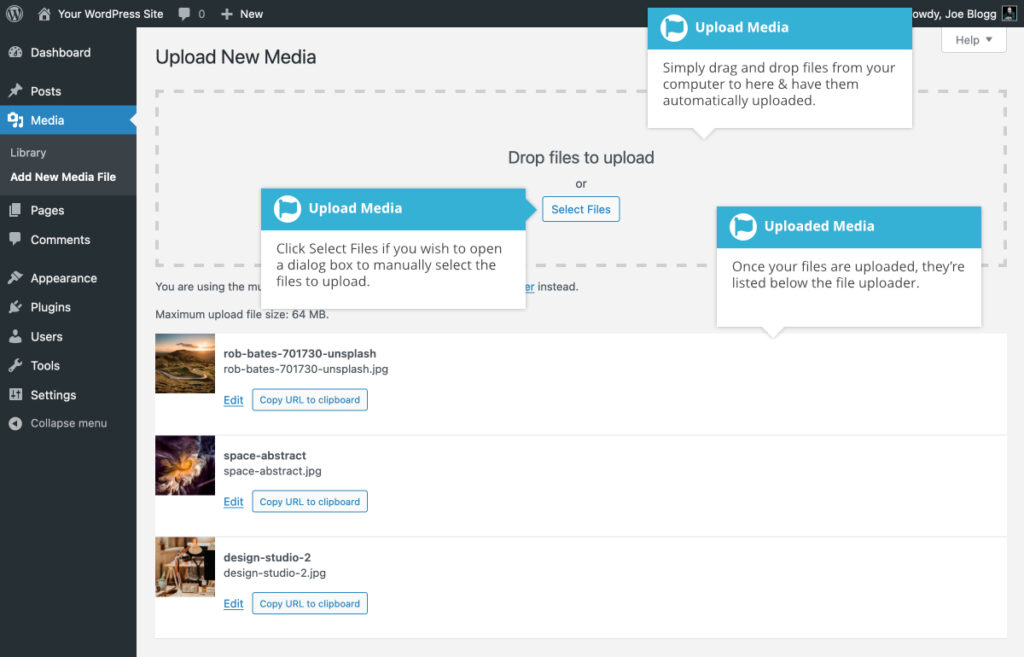Open the + New content menu
The width and height of the screenshot is (1024, 657).
241,14
